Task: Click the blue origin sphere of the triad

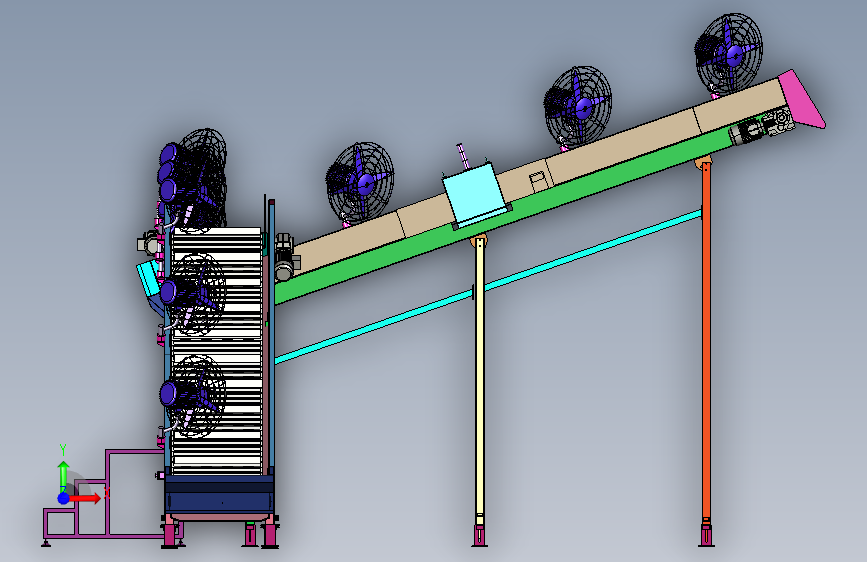Action: tap(64, 498)
